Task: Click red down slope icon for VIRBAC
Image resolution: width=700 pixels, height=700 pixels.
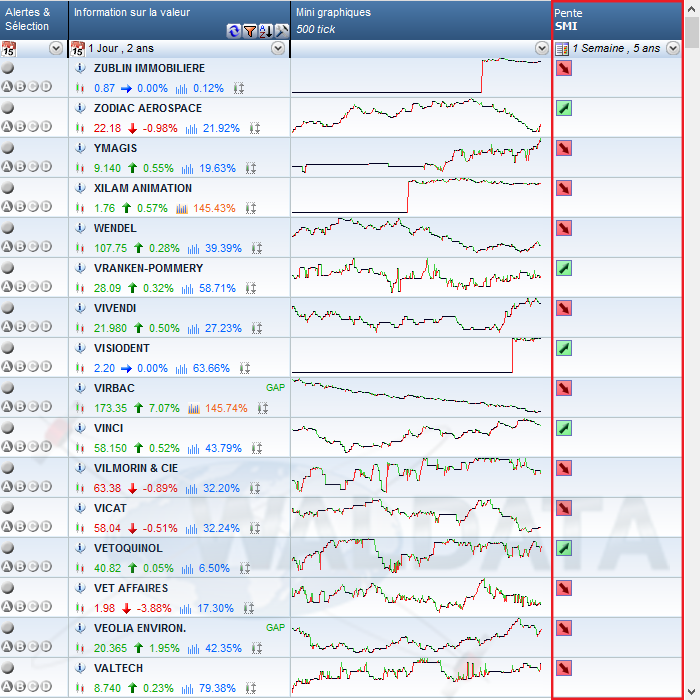Action: (x=564, y=388)
